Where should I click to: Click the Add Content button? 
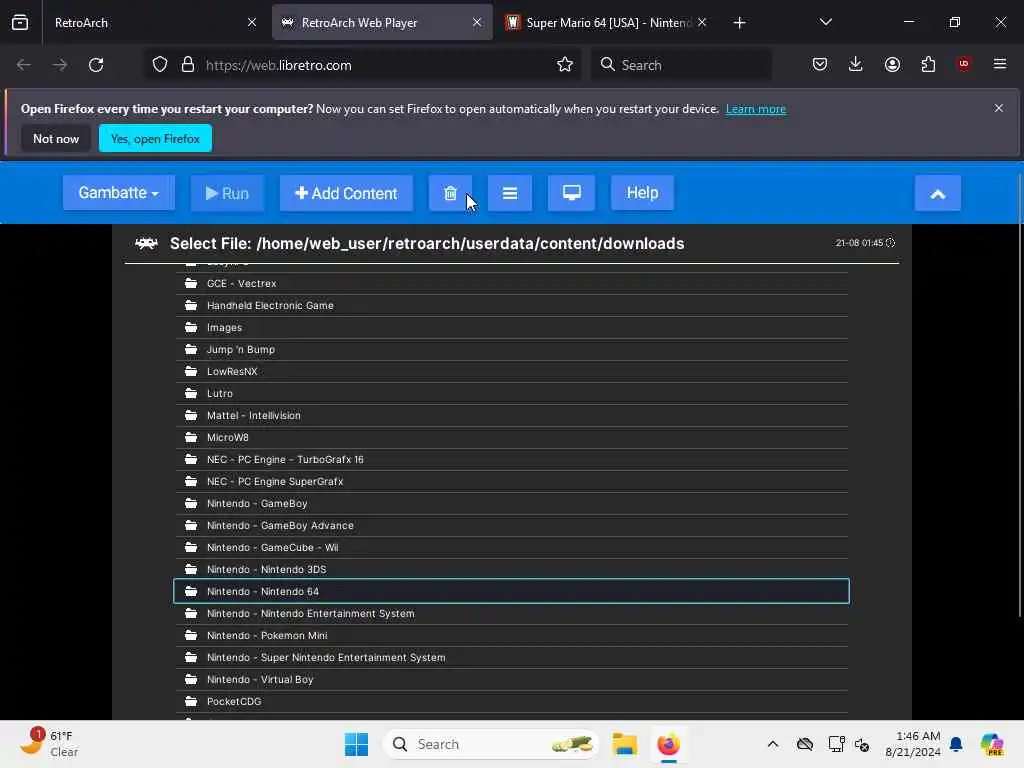(x=346, y=193)
